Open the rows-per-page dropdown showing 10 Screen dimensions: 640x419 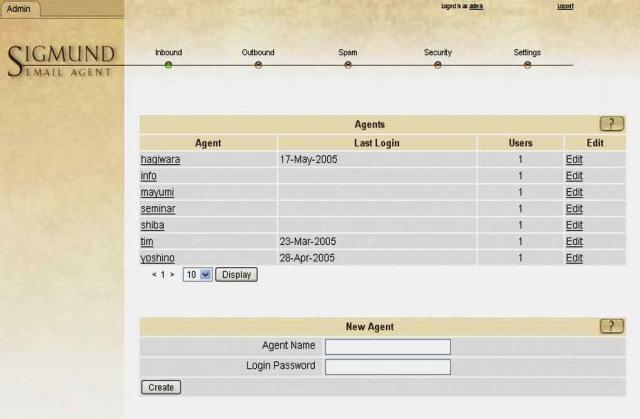198,275
